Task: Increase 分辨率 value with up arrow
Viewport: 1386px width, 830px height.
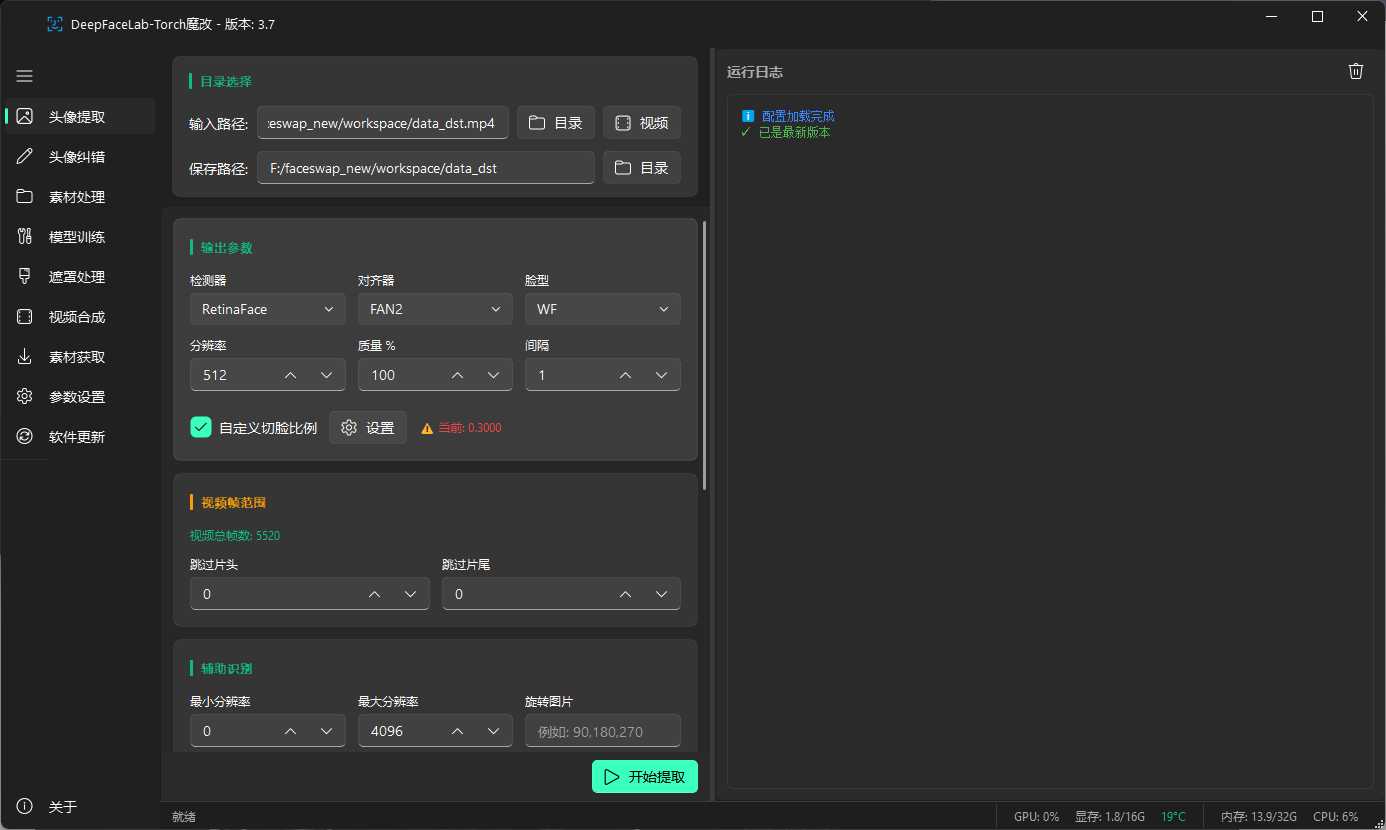Action: tap(290, 375)
